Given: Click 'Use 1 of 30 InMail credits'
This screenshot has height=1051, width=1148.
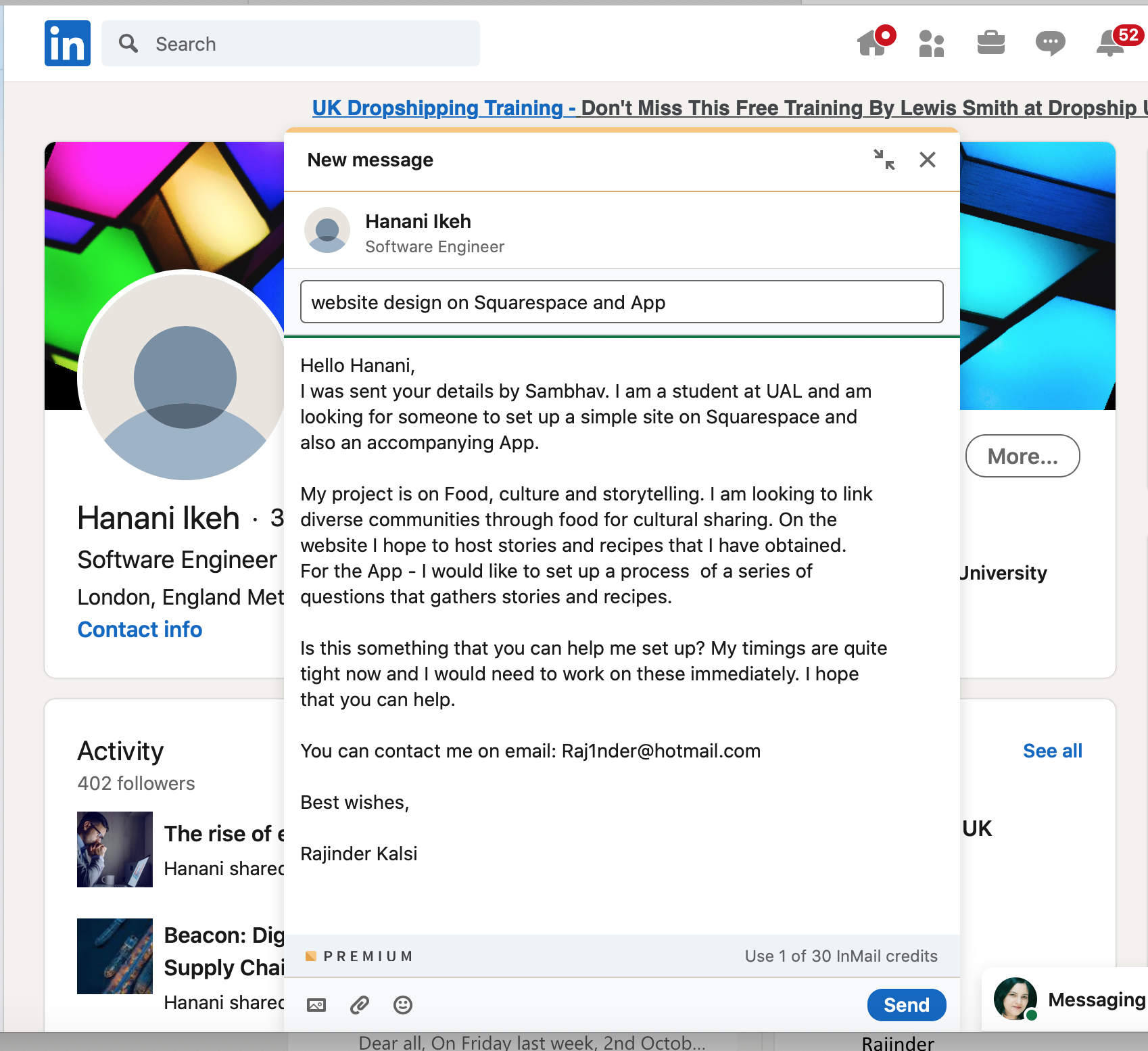Looking at the screenshot, I should pos(841,956).
